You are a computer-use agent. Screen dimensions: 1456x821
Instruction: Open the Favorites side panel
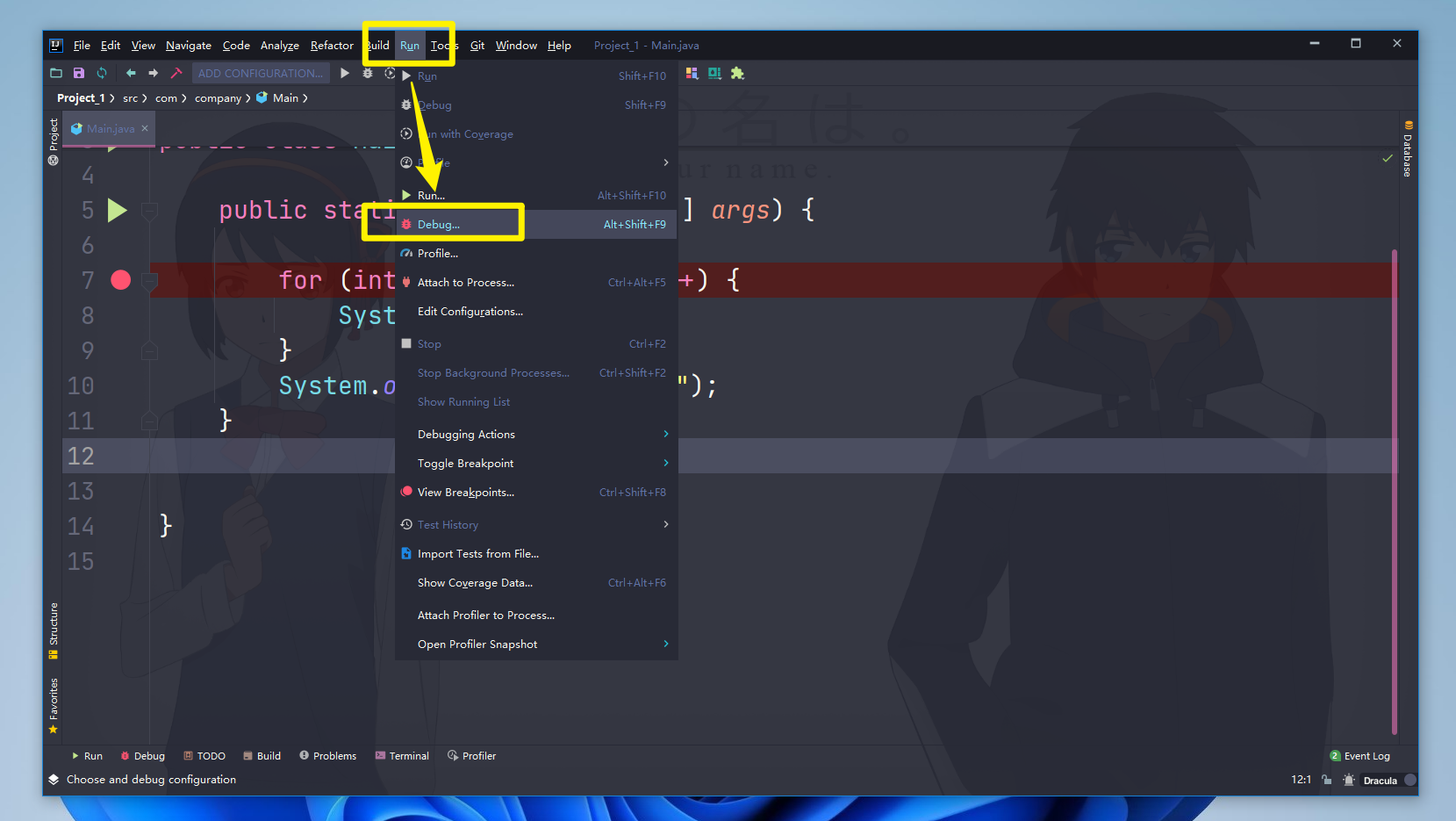(x=54, y=705)
